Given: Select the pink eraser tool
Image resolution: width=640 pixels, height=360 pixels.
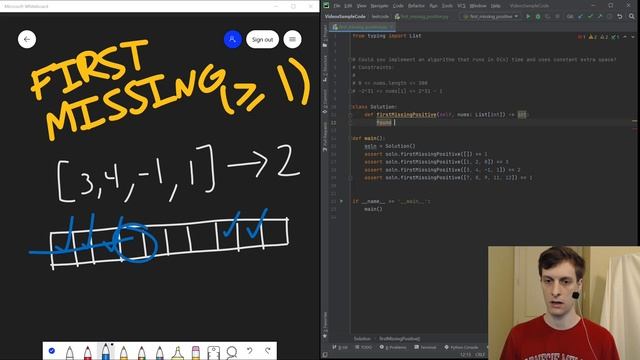Looking at the screenshot, I should point(196,352).
